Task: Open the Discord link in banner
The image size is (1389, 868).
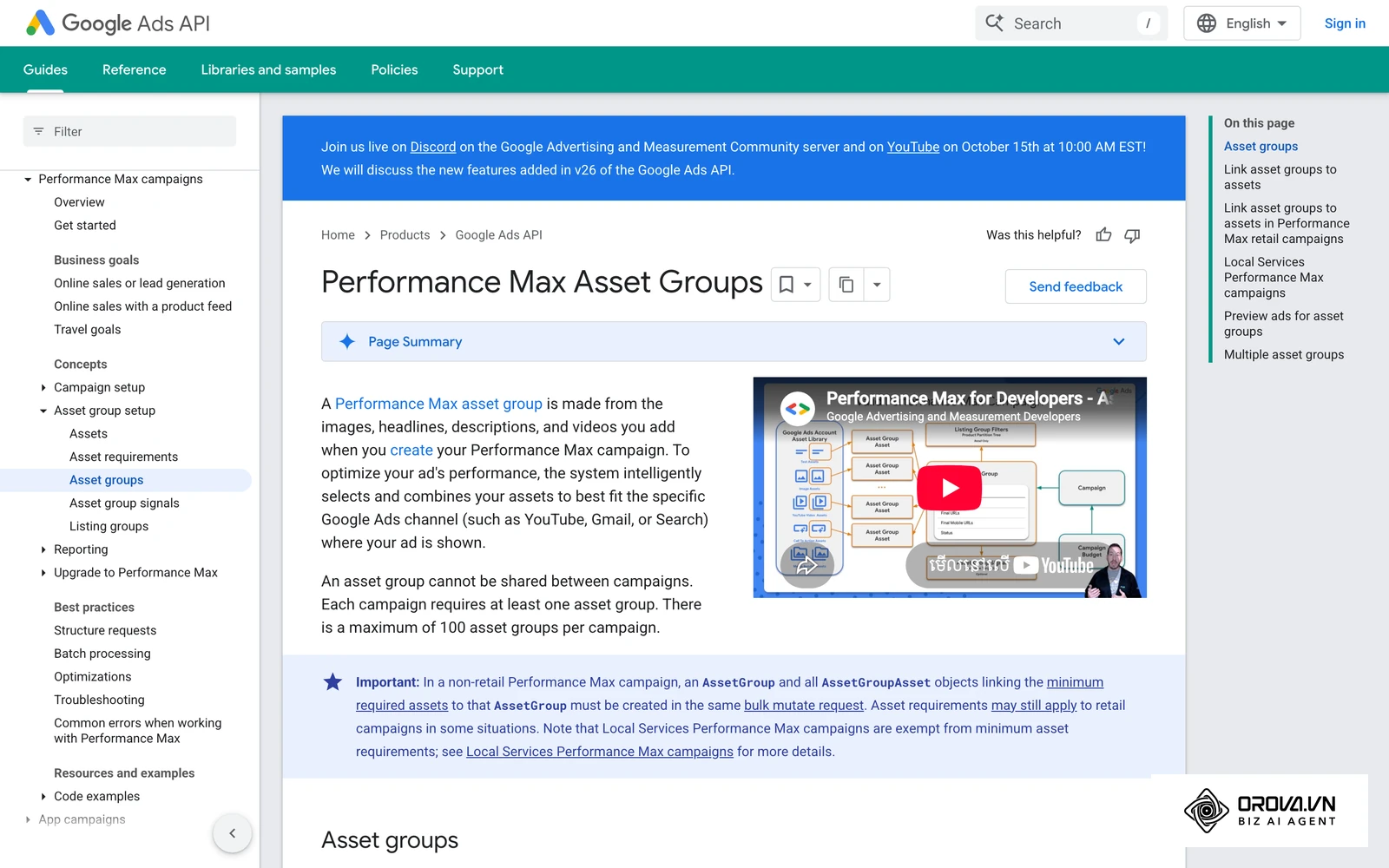Action: coord(433,147)
